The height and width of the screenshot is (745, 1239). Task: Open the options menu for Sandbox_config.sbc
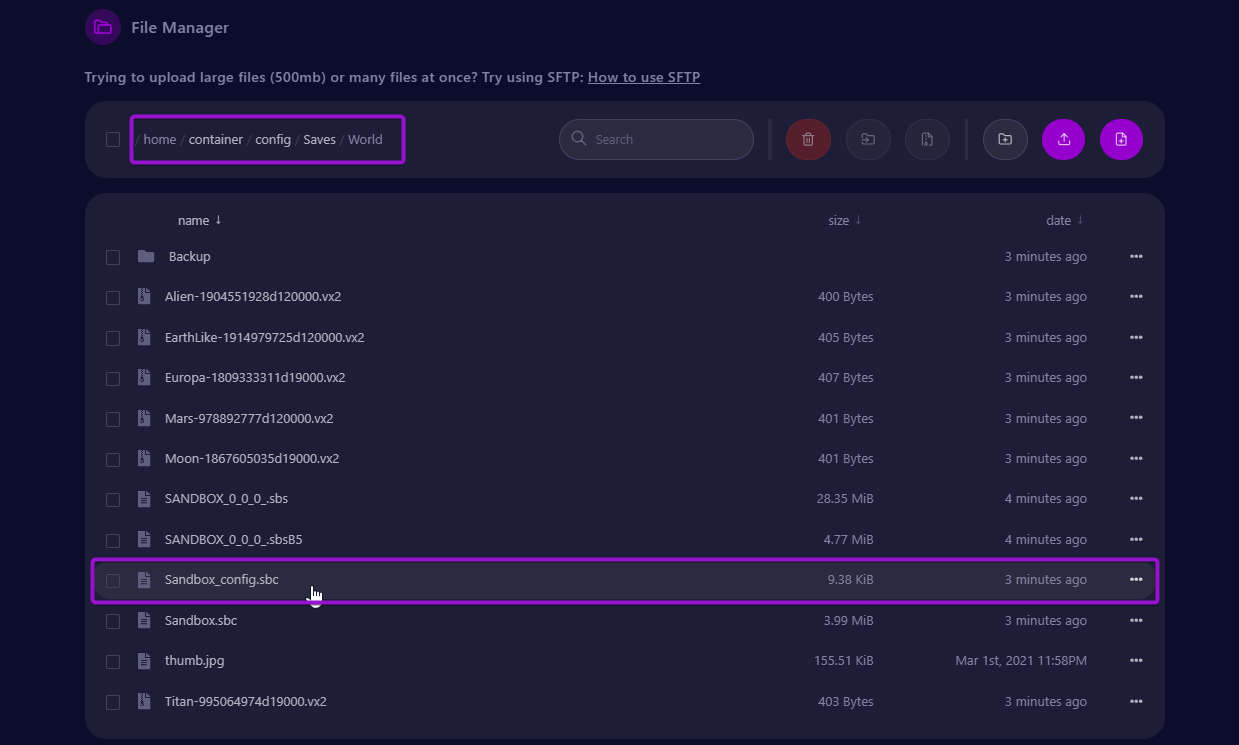point(1135,579)
